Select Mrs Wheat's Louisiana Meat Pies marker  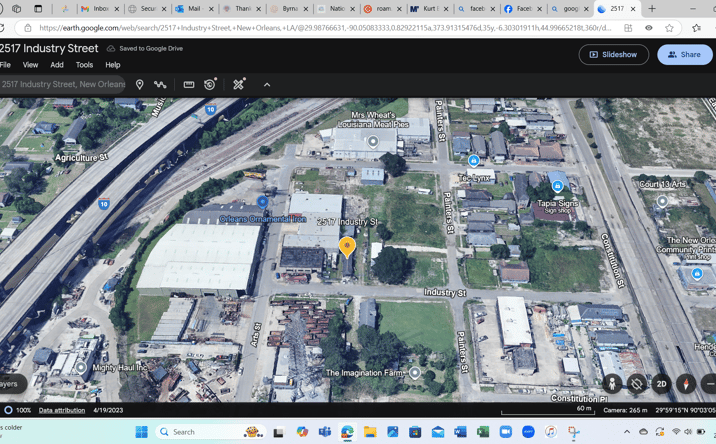click(373, 141)
